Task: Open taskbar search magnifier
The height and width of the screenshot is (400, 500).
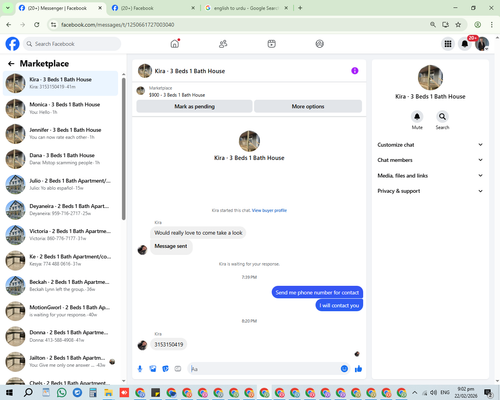Action: coord(28,393)
